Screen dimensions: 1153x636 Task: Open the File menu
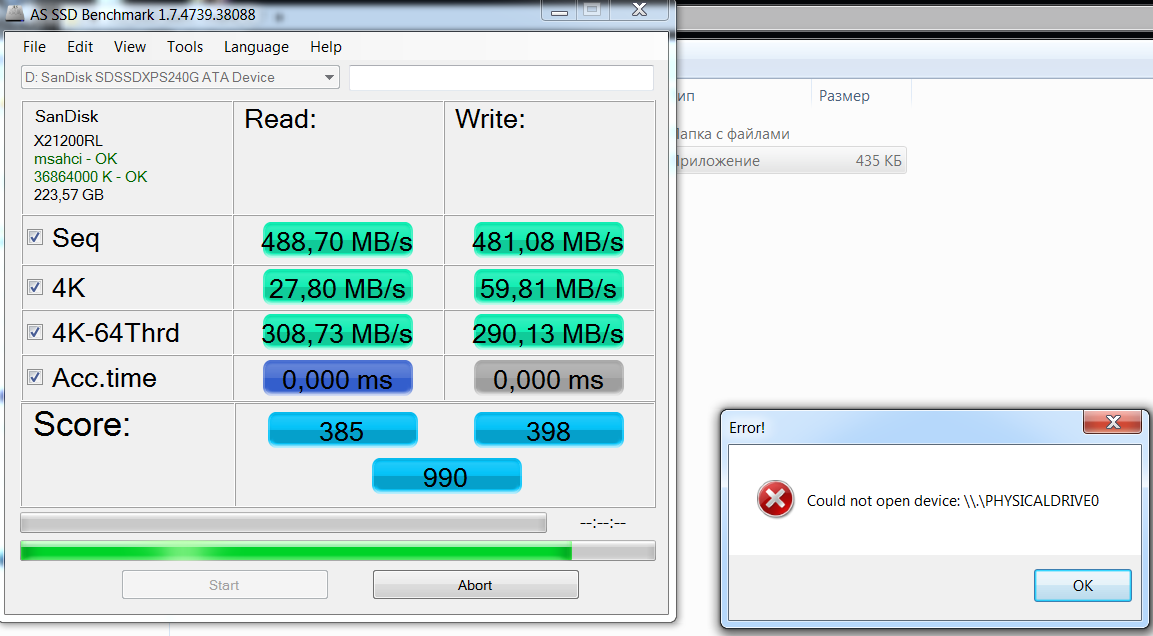(x=34, y=47)
